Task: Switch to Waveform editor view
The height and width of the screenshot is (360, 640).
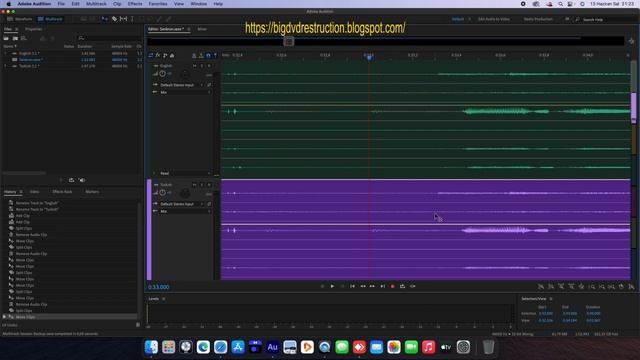Action: click(x=19, y=19)
